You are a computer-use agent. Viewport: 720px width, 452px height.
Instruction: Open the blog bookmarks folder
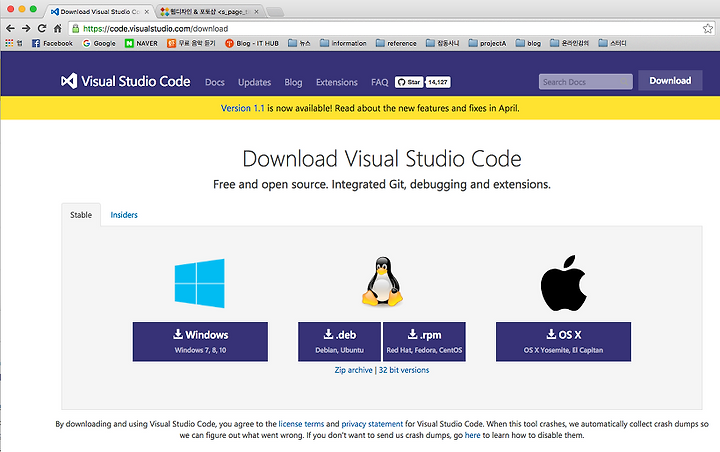528,43
